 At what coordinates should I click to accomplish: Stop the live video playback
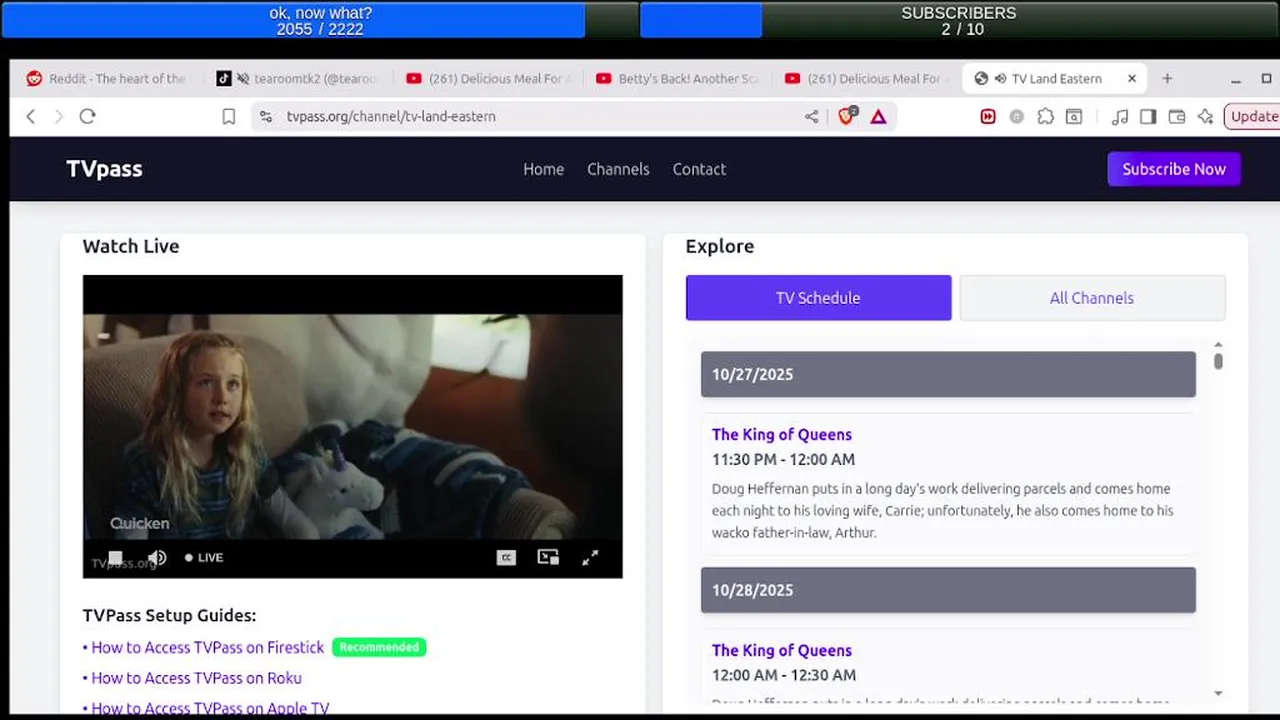coord(115,557)
